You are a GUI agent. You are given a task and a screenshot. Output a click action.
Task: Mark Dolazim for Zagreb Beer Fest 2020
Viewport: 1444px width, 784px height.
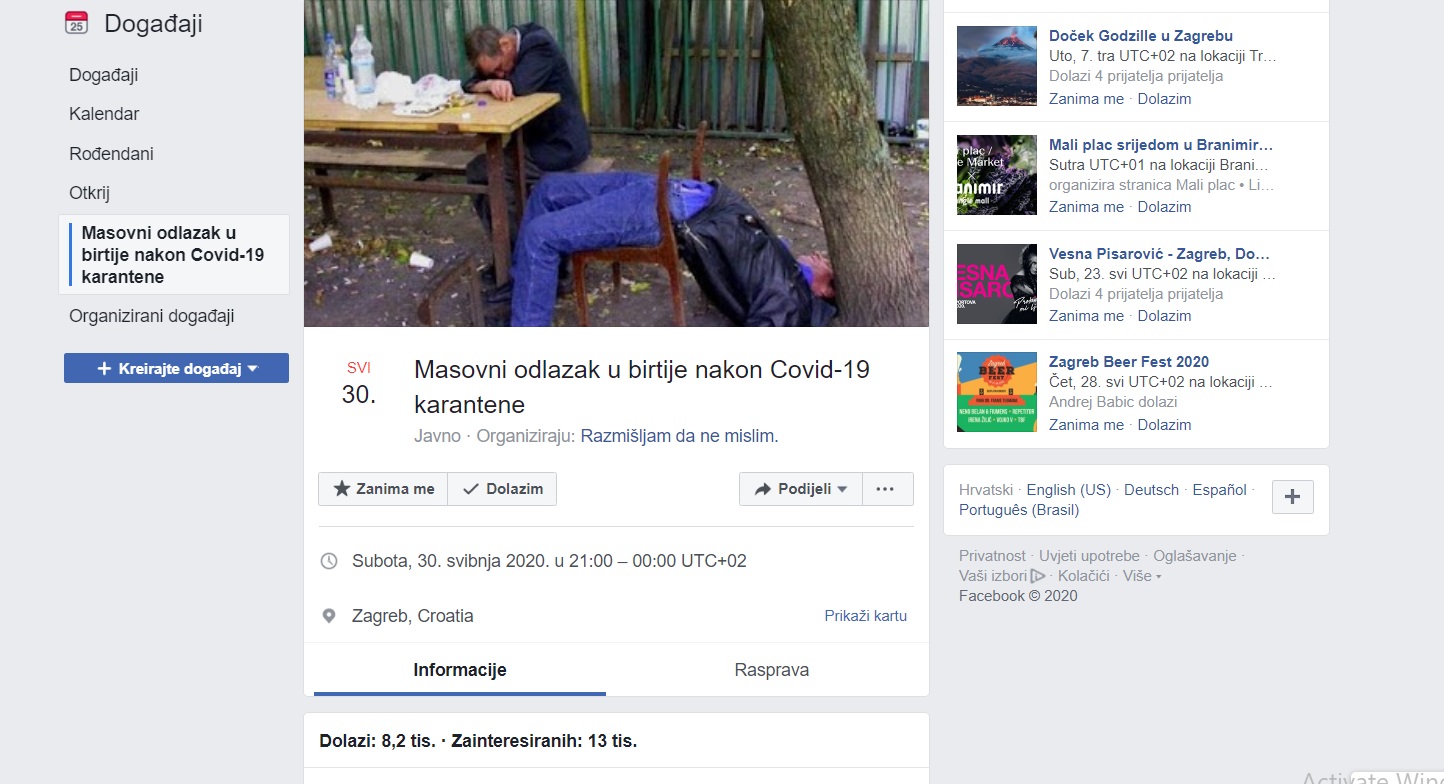click(x=1164, y=425)
